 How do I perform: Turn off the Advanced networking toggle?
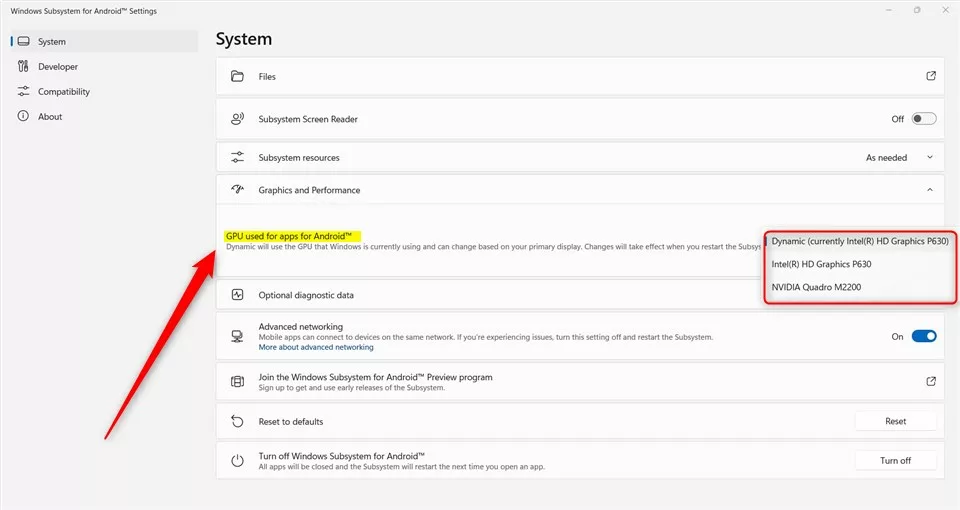point(924,336)
